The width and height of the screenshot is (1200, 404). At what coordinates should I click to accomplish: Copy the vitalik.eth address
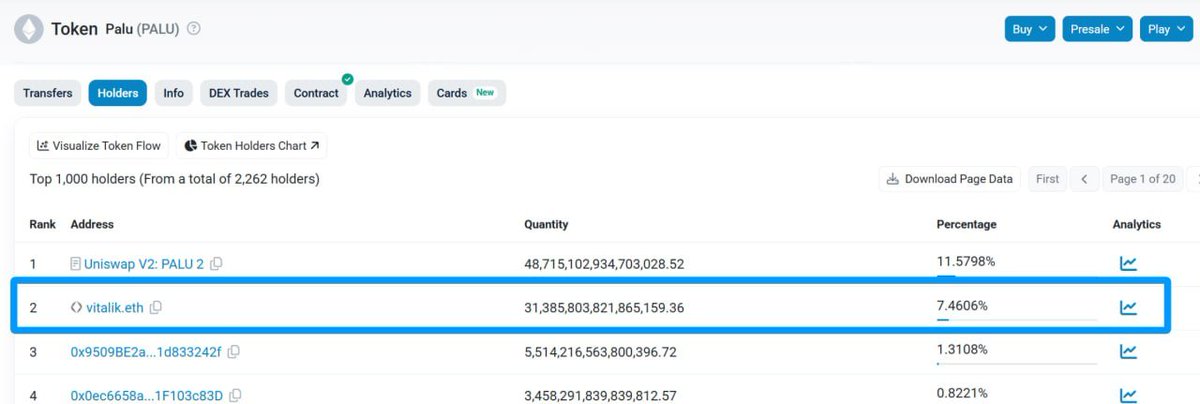pyautogui.click(x=155, y=307)
